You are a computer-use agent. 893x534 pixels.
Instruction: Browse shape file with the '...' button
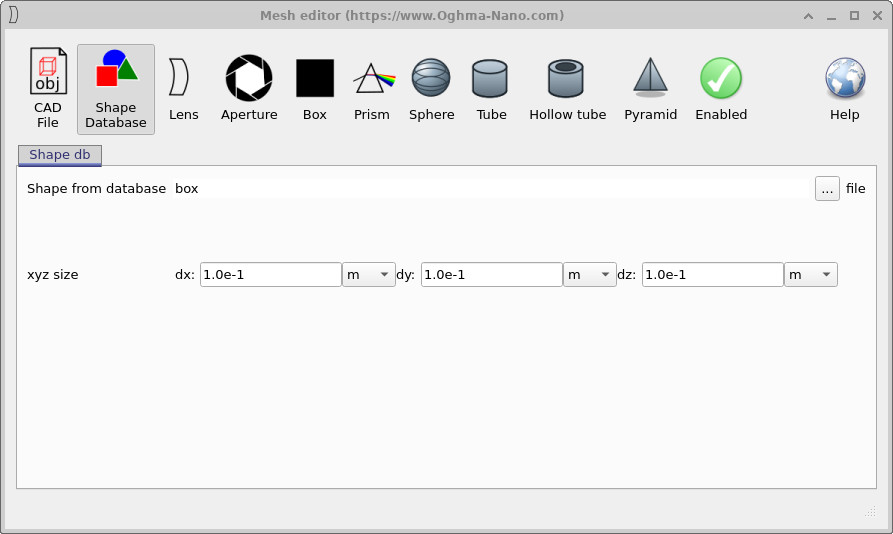click(827, 189)
